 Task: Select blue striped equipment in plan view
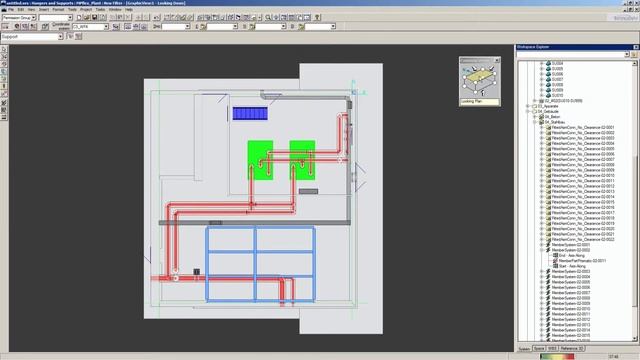click(x=250, y=113)
